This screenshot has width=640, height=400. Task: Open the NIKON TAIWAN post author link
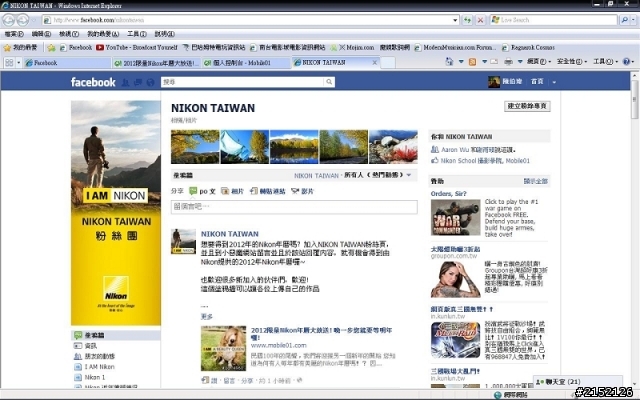point(229,234)
